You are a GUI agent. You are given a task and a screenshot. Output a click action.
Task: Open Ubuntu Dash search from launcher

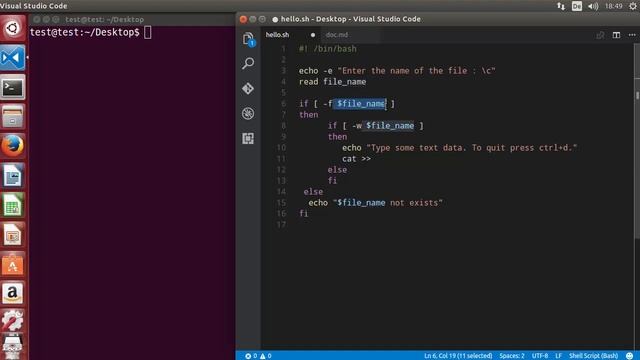point(12,28)
